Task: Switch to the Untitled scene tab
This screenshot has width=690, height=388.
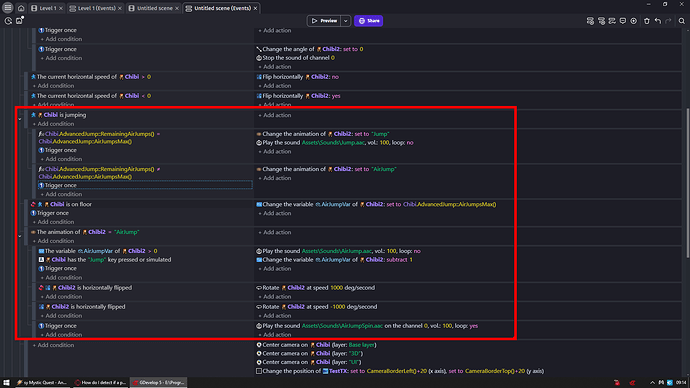Action: [x=154, y=8]
